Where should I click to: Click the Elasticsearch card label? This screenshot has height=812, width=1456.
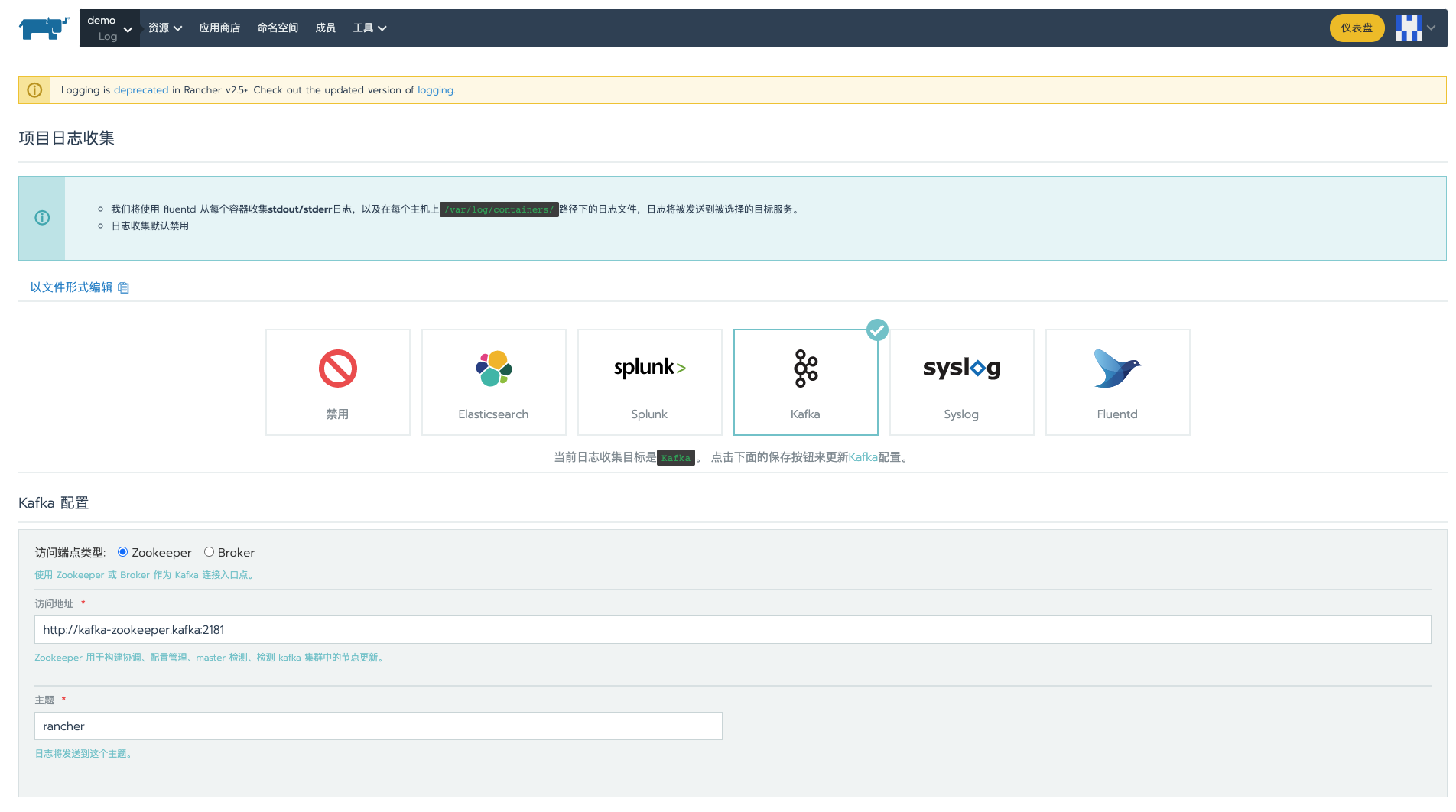493,414
